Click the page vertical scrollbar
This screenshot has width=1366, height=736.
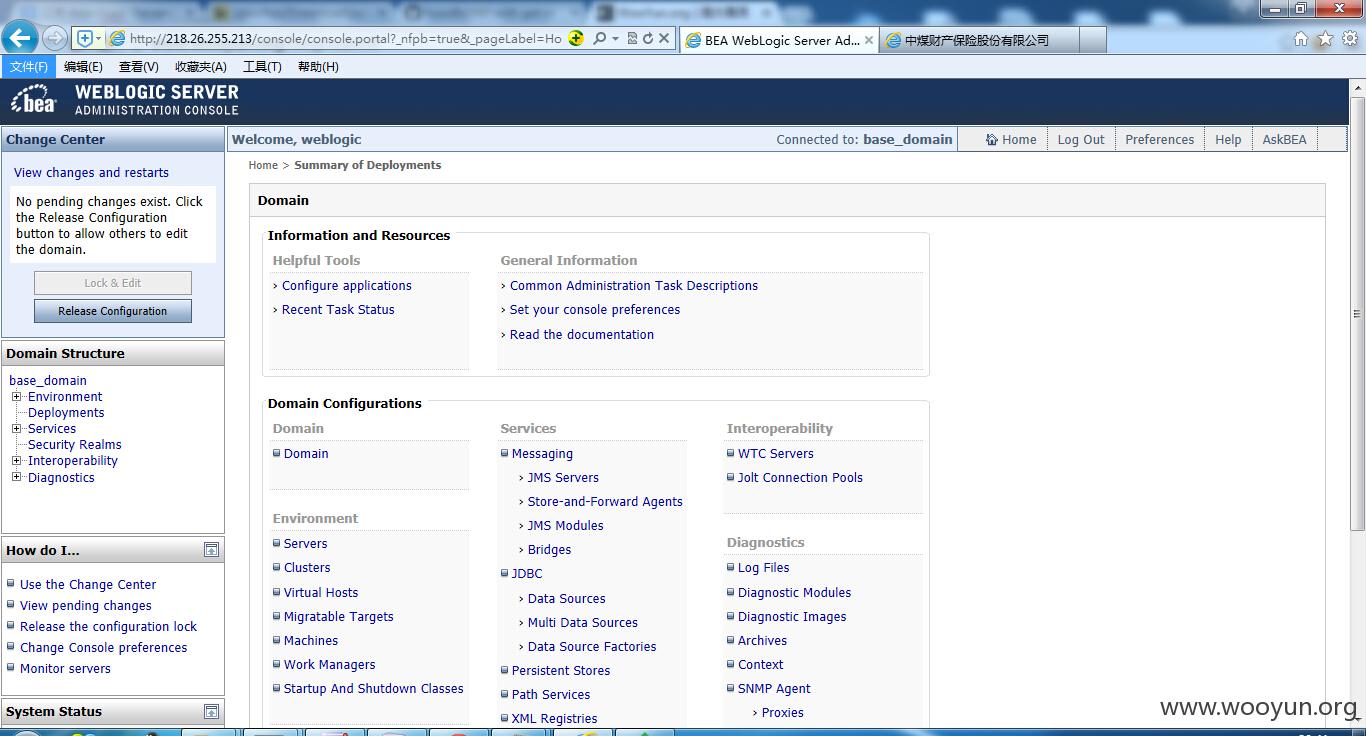click(1358, 314)
